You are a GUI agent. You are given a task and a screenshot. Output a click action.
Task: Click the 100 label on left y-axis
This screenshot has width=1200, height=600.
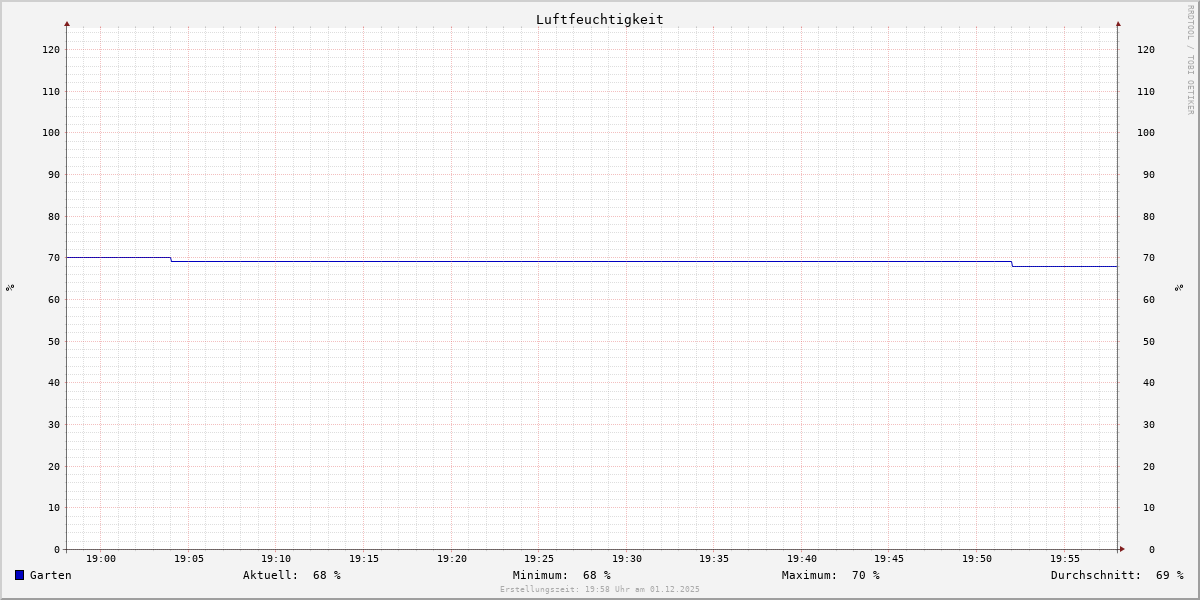tap(51, 132)
